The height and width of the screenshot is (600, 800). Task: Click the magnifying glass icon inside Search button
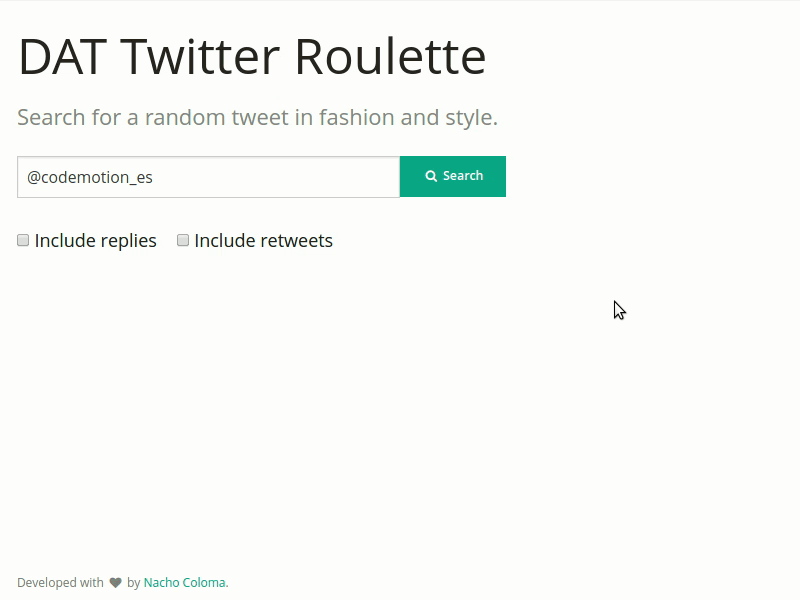[x=432, y=176]
